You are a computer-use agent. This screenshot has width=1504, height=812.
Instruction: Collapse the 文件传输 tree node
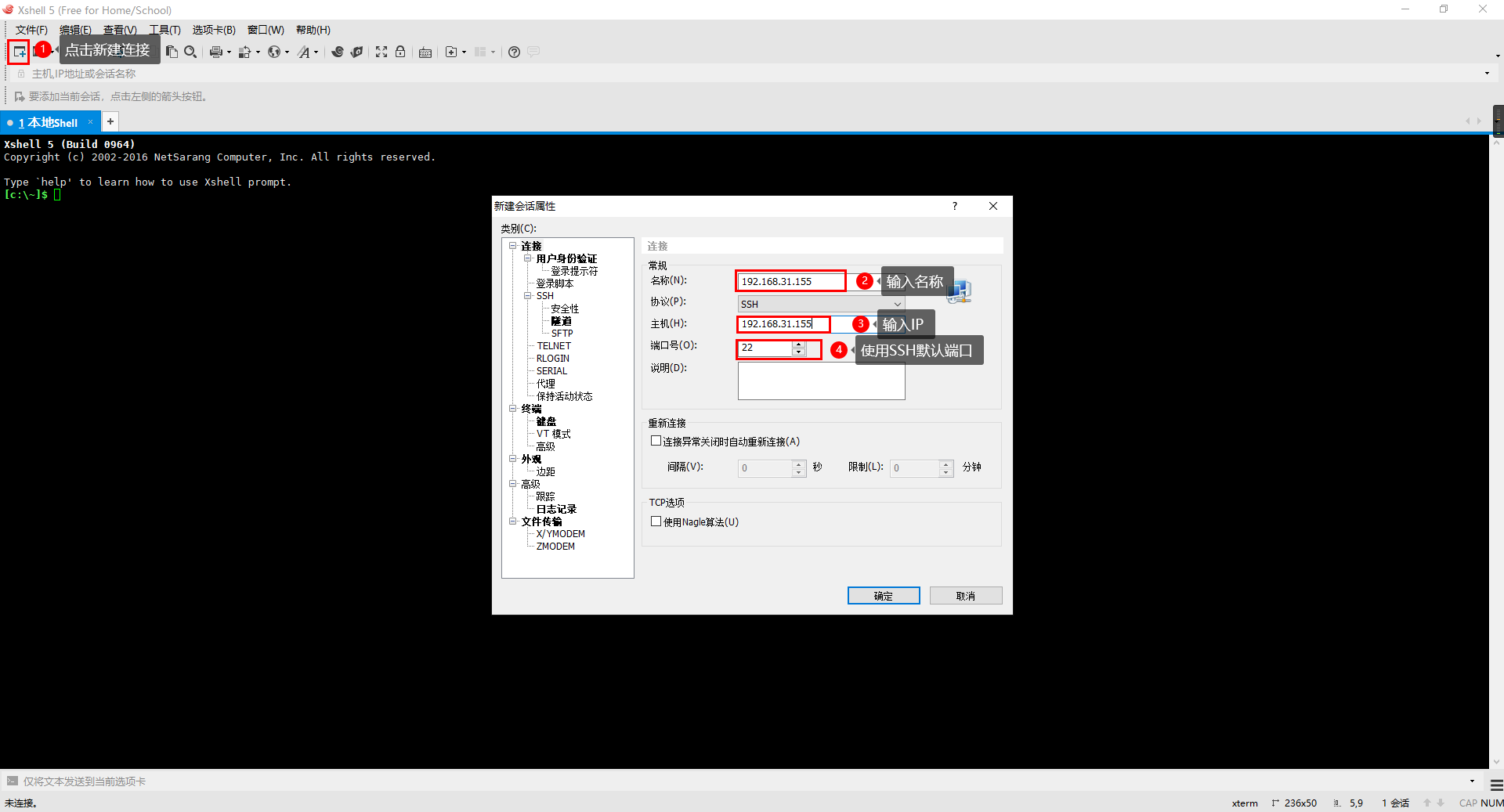click(x=513, y=521)
